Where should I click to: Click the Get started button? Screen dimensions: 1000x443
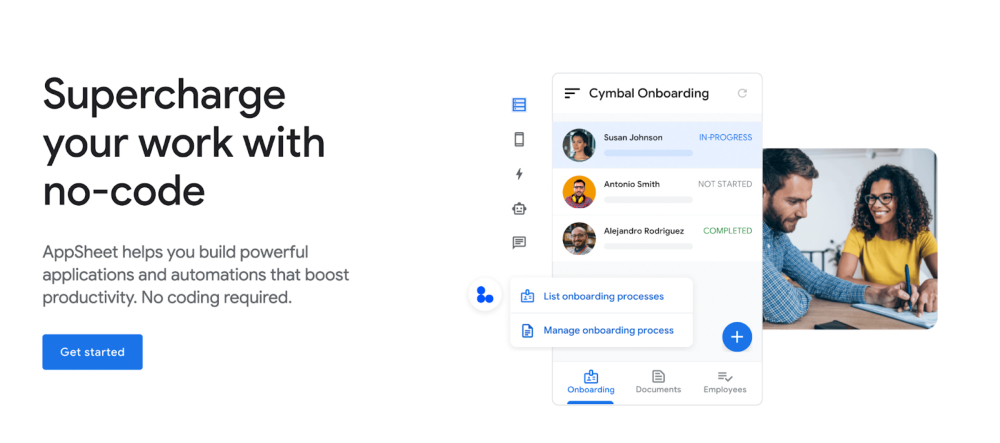[x=92, y=352]
